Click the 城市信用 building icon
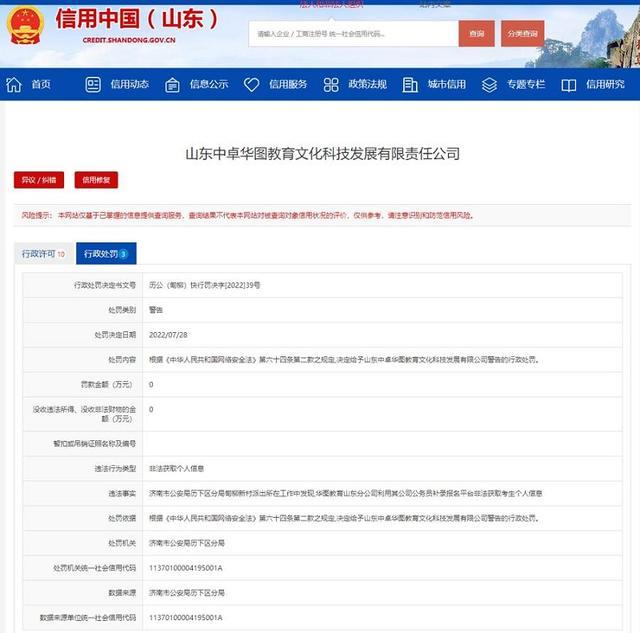Screen dimensions: 640x633 pos(410,84)
